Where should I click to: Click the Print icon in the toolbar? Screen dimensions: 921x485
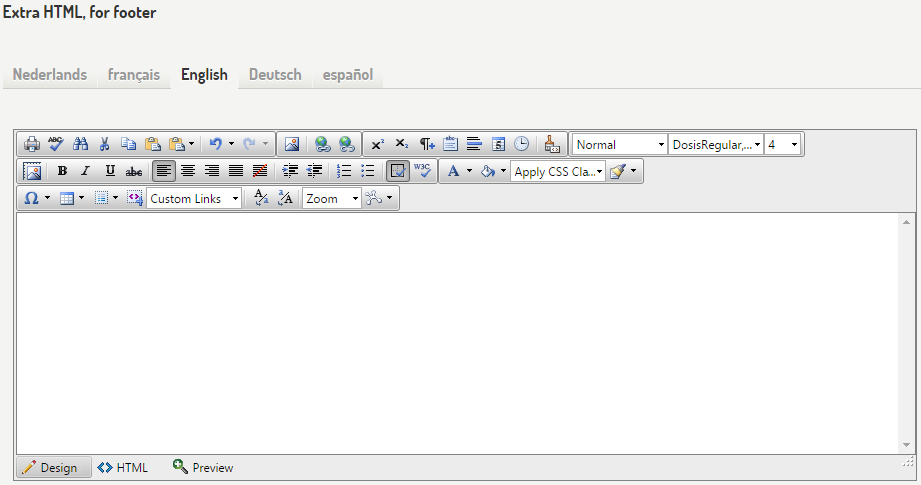pos(32,144)
